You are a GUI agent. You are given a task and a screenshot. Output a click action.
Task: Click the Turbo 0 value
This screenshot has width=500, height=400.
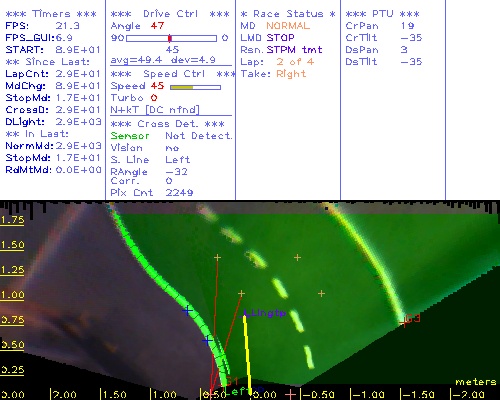click(154, 98)
